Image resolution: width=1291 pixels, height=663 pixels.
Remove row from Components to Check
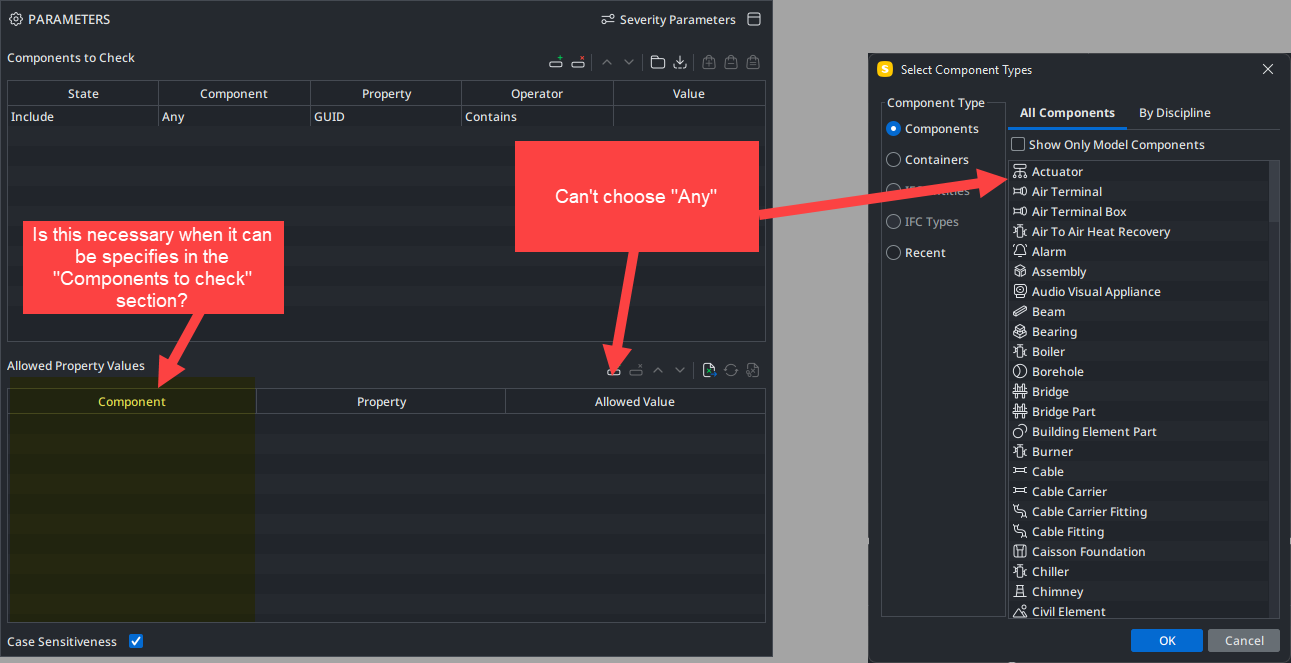tap(578, 62)
